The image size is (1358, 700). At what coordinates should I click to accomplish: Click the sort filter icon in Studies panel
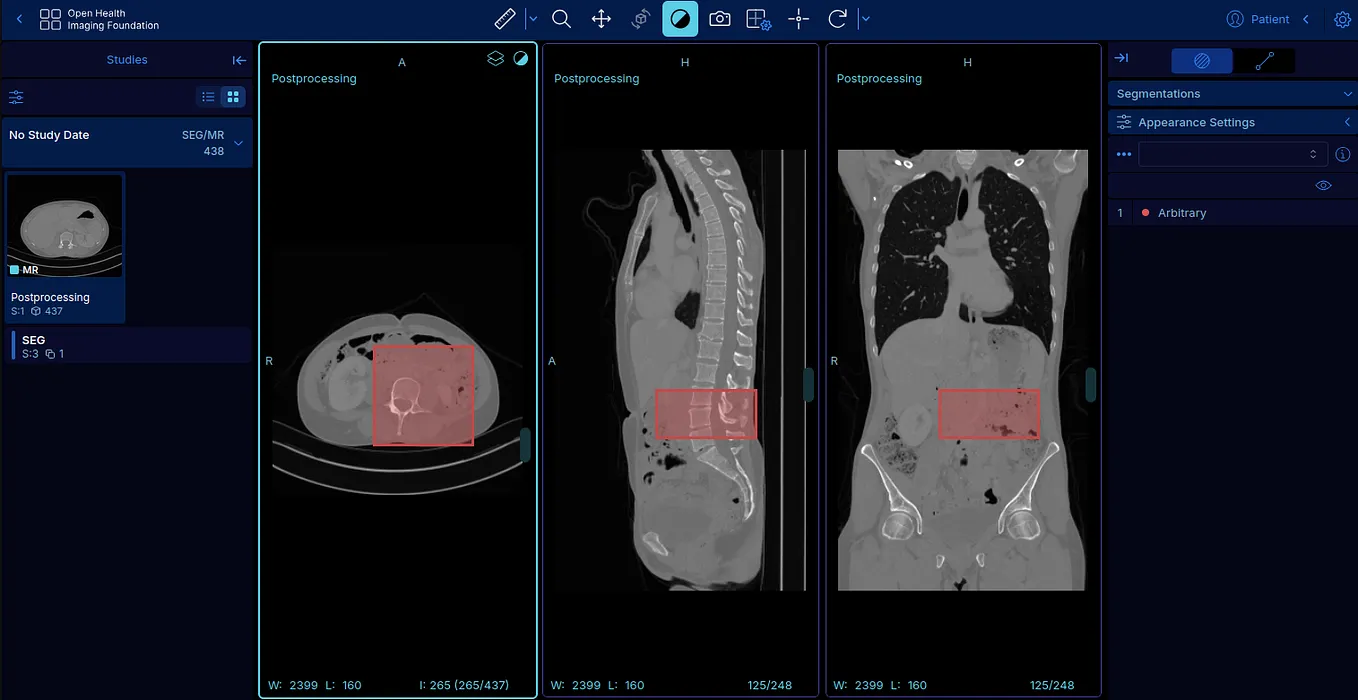pos(15,97)
